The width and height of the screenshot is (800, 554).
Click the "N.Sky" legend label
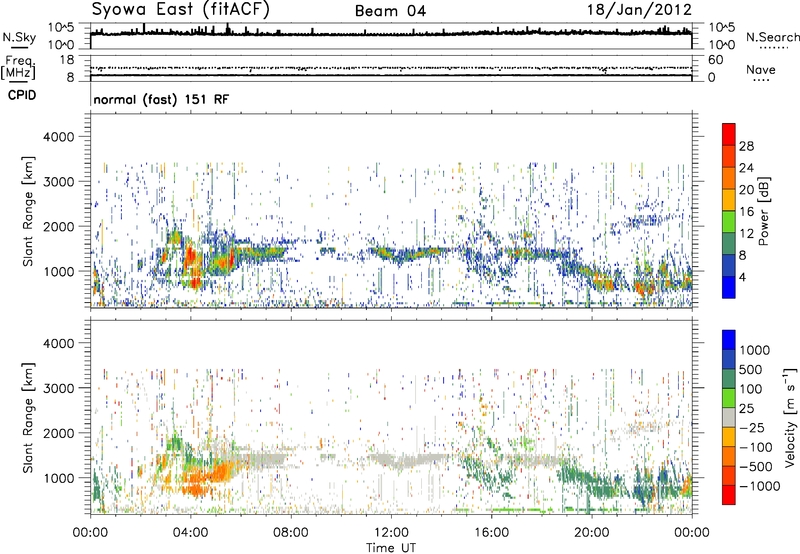[x=19, y=37]
